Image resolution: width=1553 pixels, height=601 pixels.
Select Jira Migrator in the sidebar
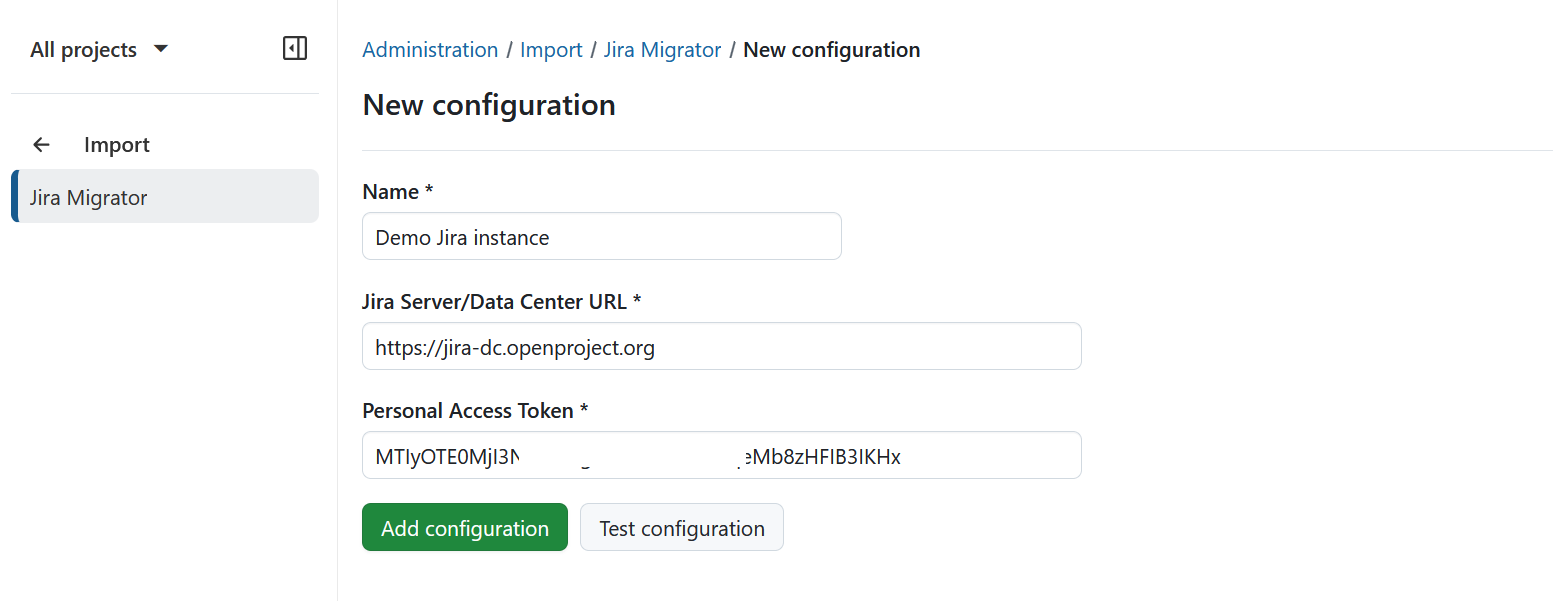[x=165, y=196]
